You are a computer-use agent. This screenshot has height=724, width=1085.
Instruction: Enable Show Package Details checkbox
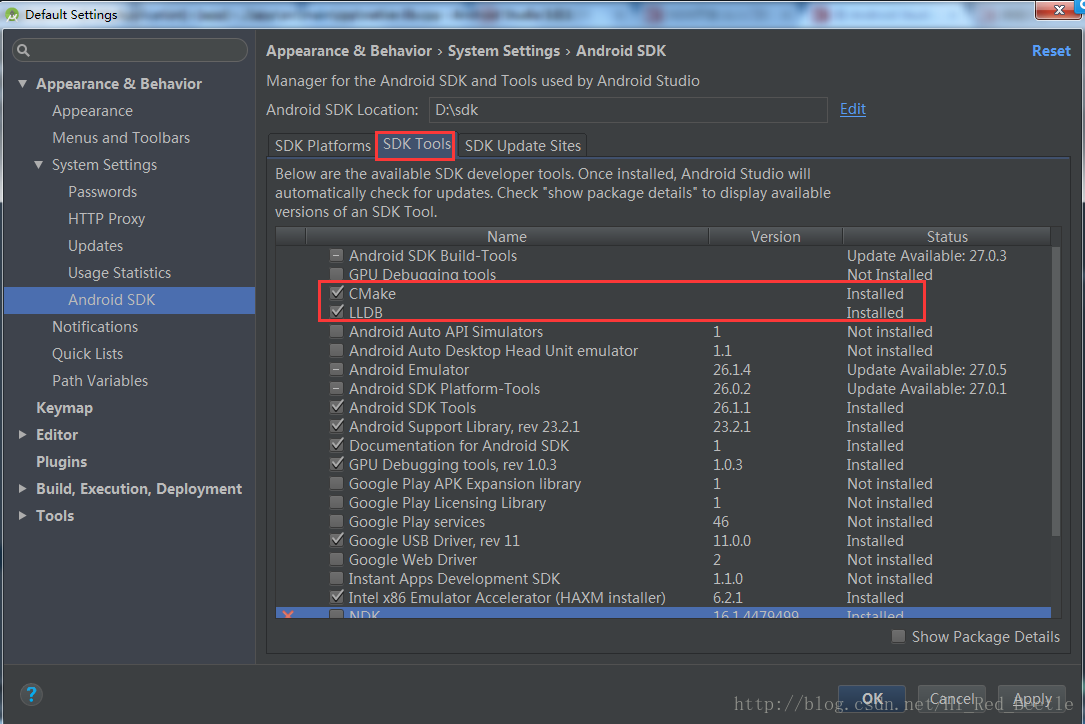tap(898, 636)
